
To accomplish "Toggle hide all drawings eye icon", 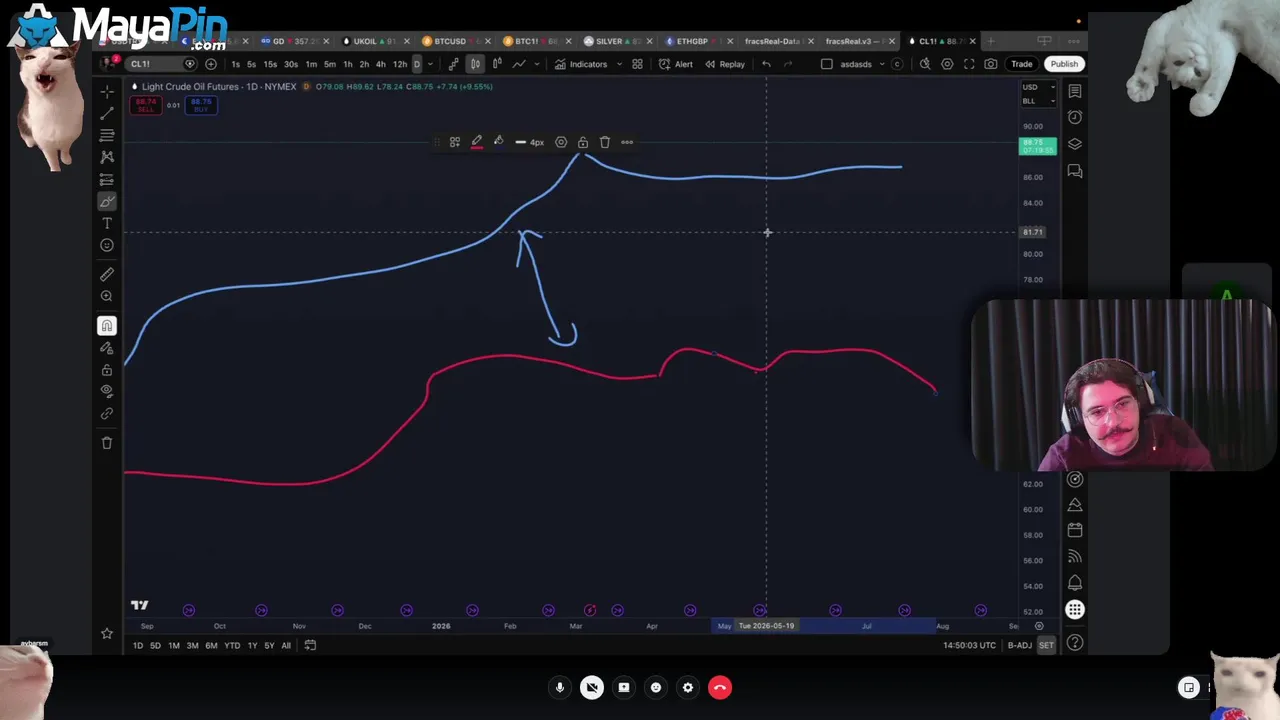I will point(107,392).
